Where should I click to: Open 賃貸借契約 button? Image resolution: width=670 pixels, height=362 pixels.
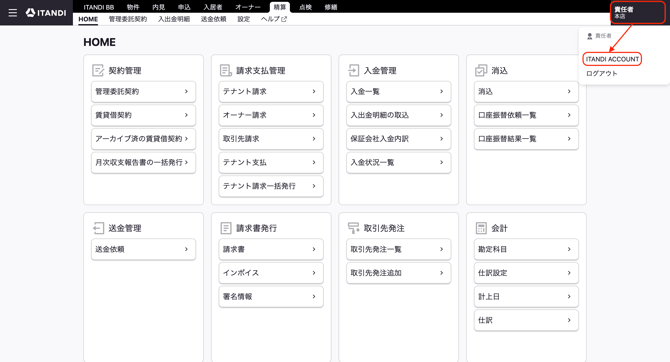point(143,115)
